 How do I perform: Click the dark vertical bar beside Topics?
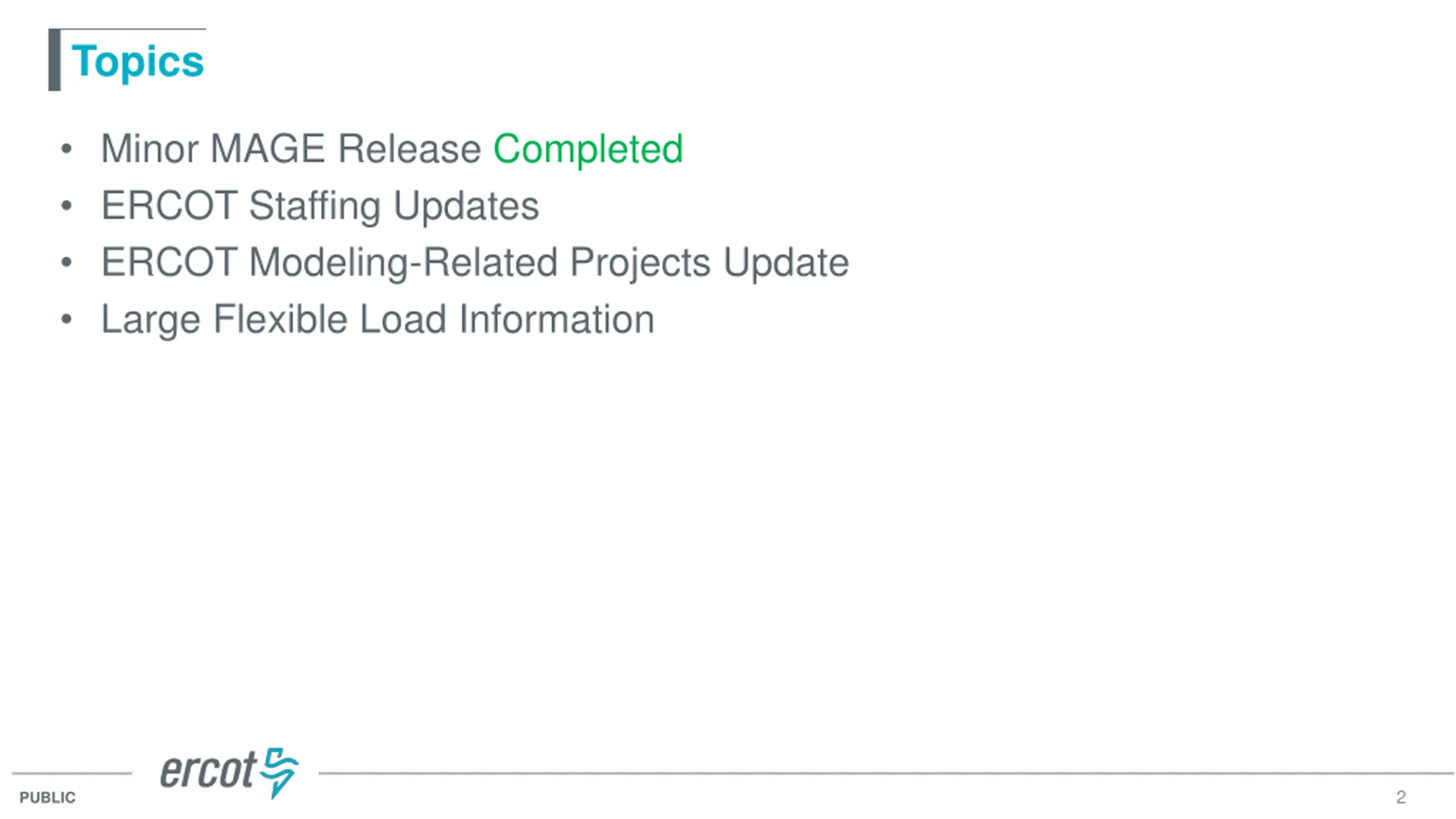tap(55, 60)
